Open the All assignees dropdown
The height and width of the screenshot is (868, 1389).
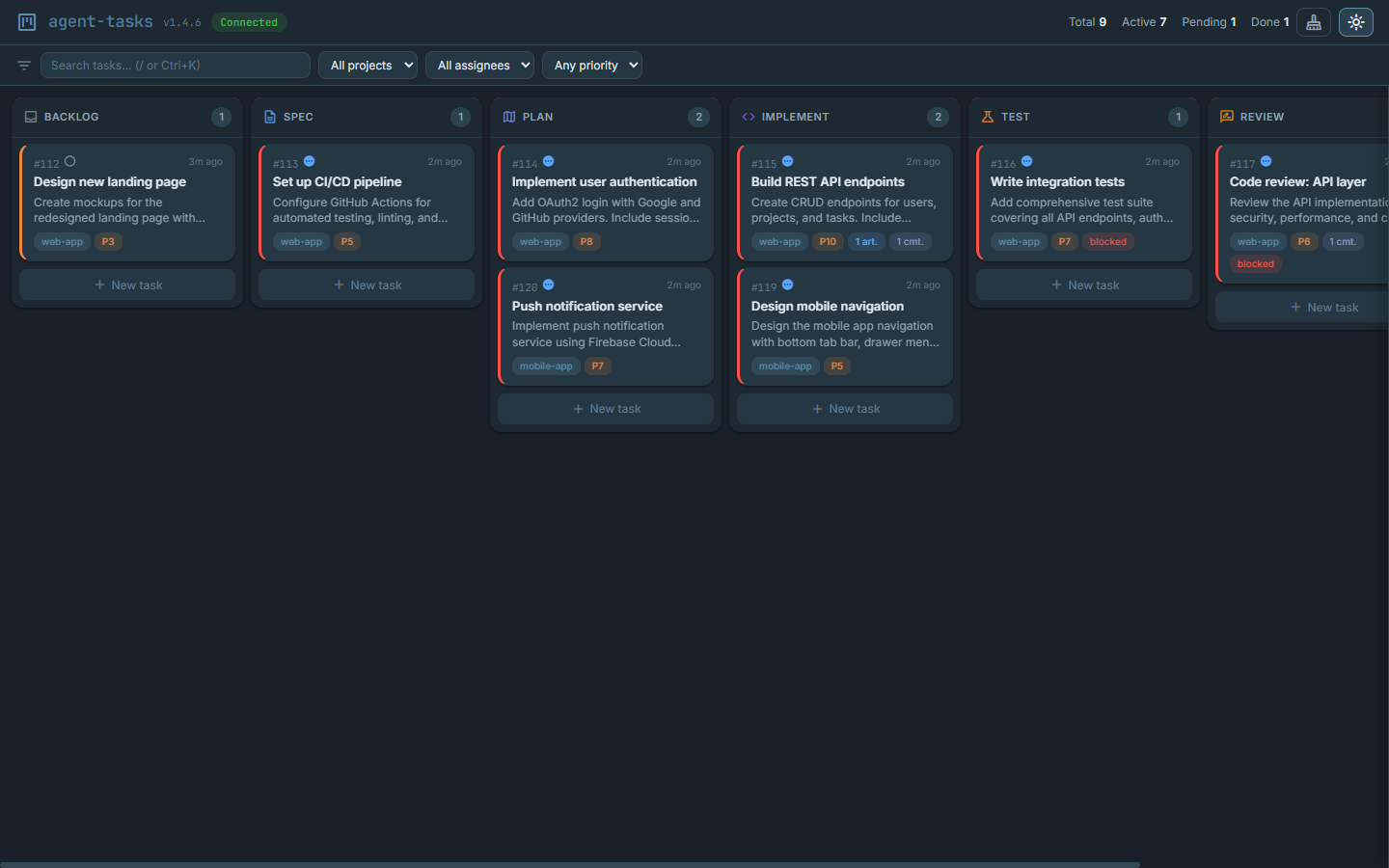click(479, 65)
